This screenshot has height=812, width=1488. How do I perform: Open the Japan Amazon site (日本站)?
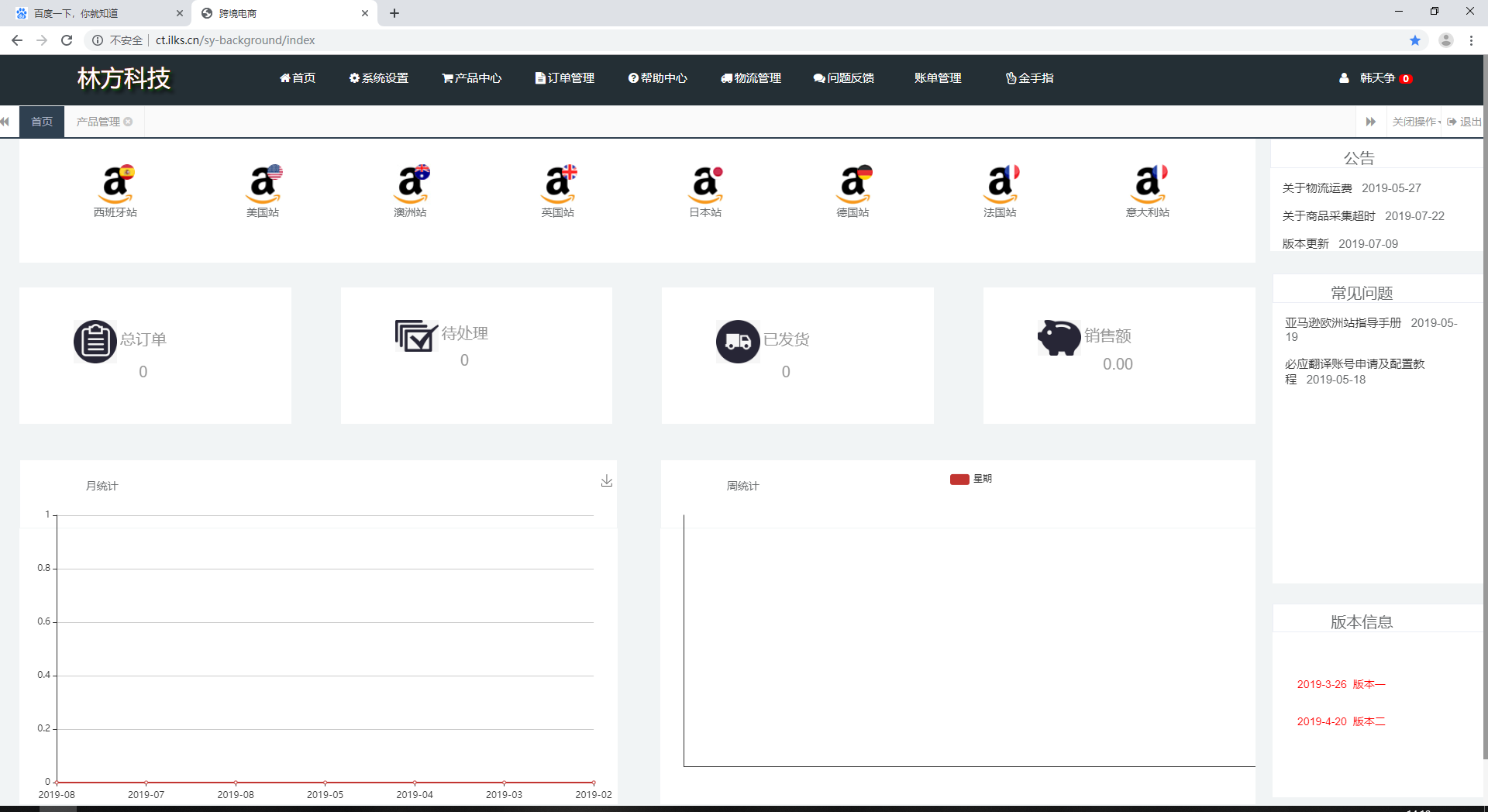pyautogui.click(x=705, y=191)
